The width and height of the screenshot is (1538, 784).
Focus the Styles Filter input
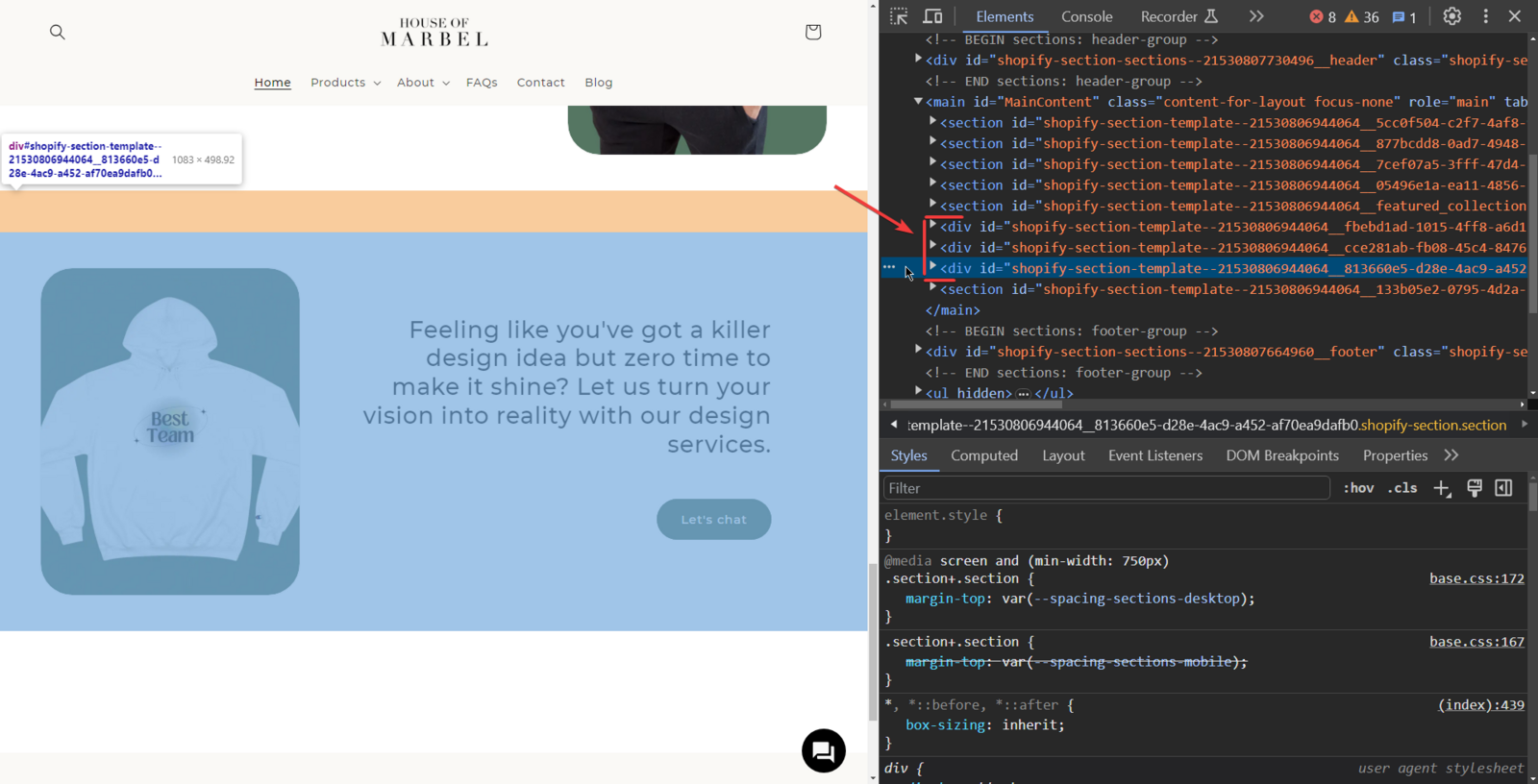coord(1105,488)
